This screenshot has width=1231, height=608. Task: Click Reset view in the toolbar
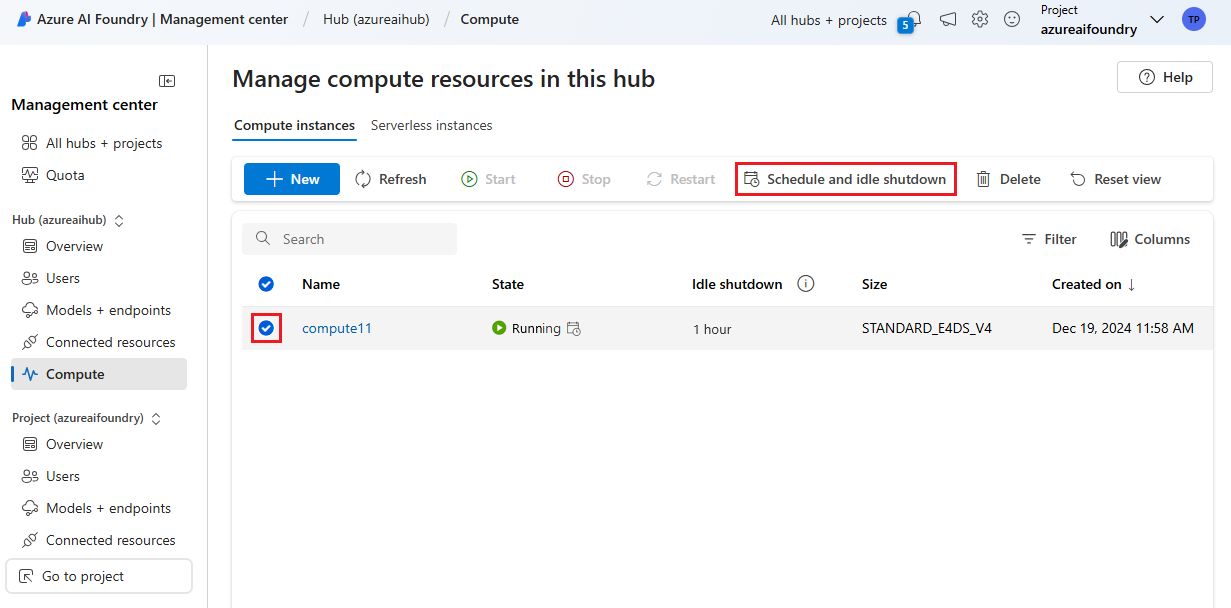pyautogui.click(x=1115, y=179)
